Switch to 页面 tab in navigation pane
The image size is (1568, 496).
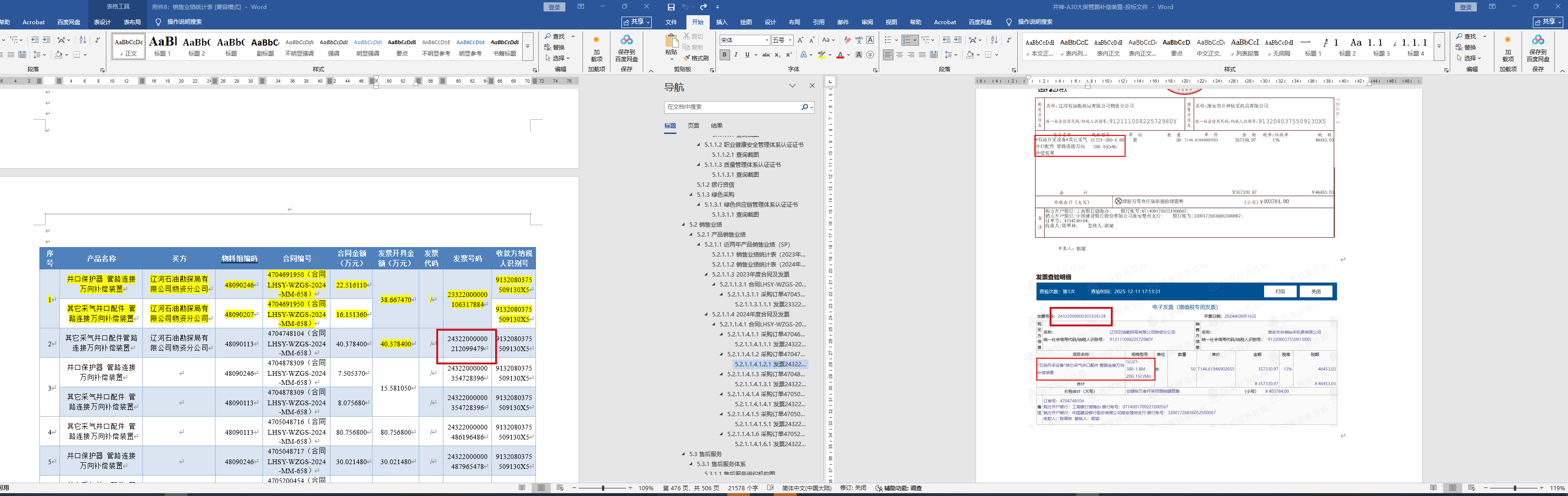tap(693, 125)
